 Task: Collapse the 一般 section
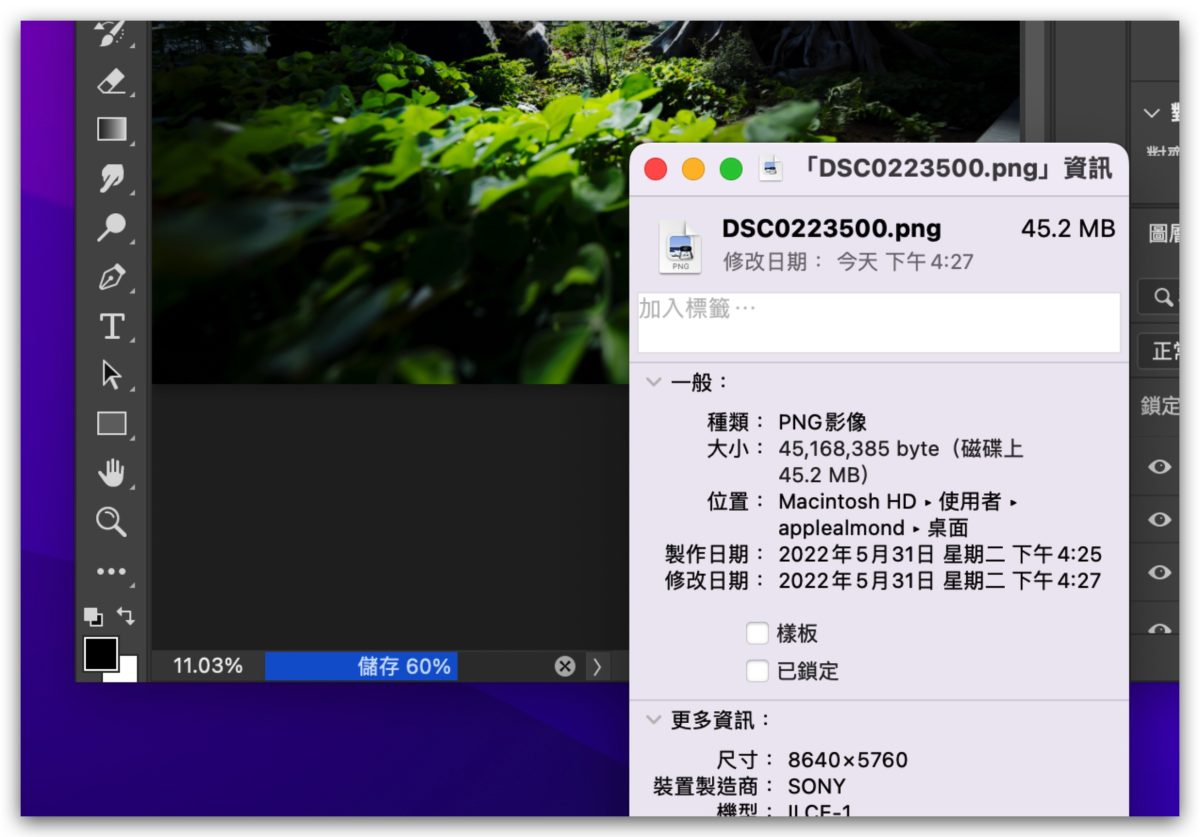tap(654, 382)
